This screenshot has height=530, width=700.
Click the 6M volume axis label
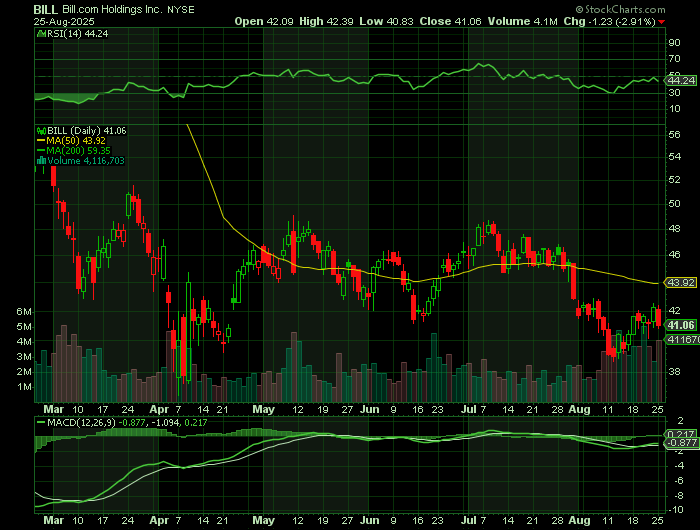pyautogui.click(x=24, y=312)
